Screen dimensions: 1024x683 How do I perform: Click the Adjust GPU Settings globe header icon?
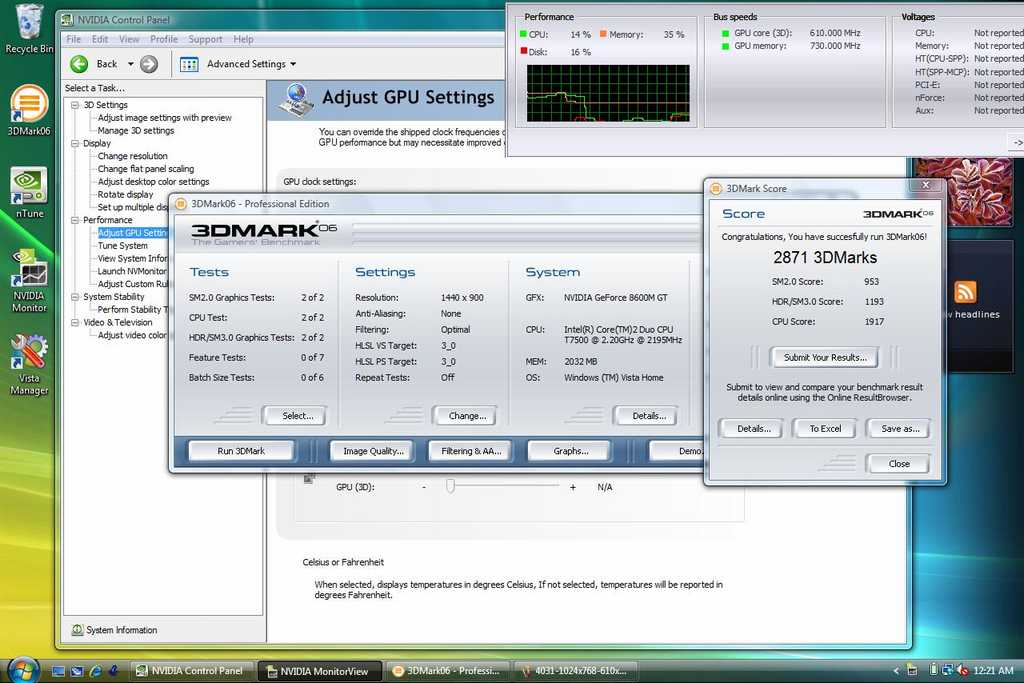pyautogui.click(x=296, y=100)
